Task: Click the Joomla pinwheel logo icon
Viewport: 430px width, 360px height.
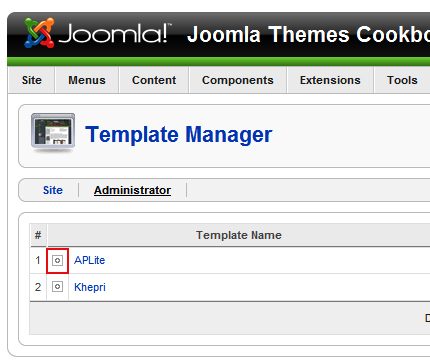Action: pos(39,33)
